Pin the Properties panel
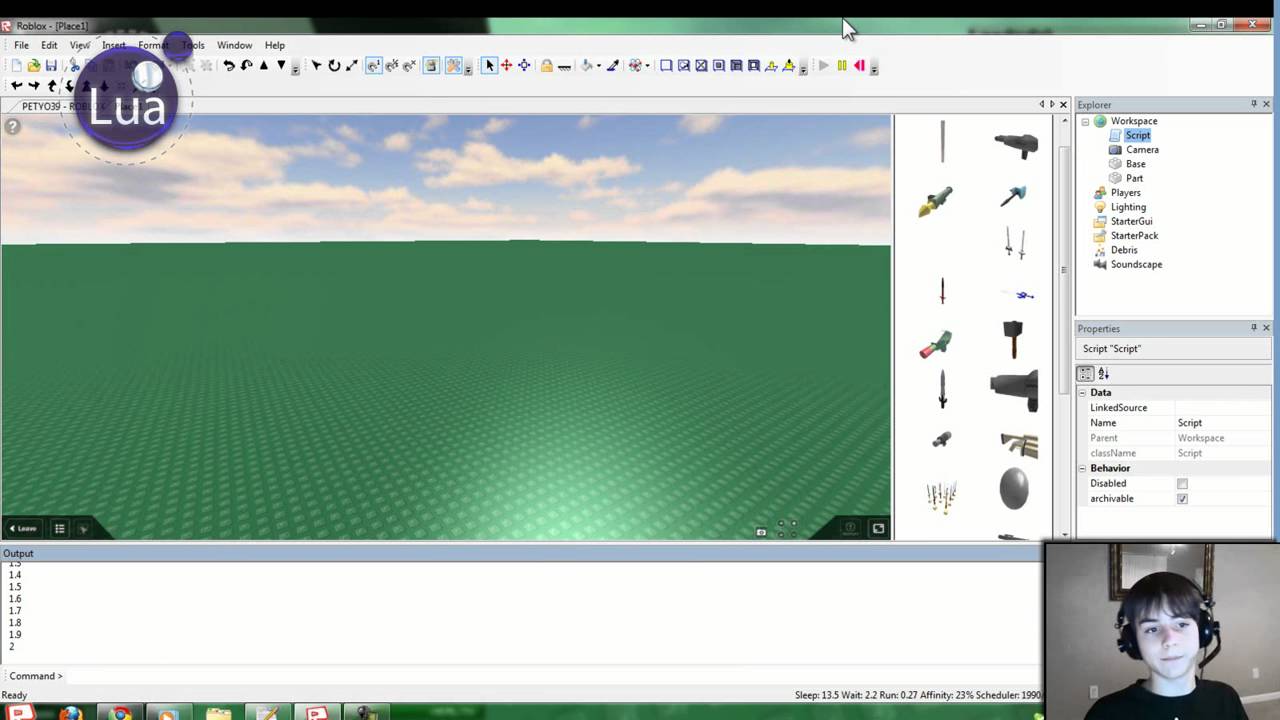This screenshot has height=720, width=1280. [x=1253, y=328]
